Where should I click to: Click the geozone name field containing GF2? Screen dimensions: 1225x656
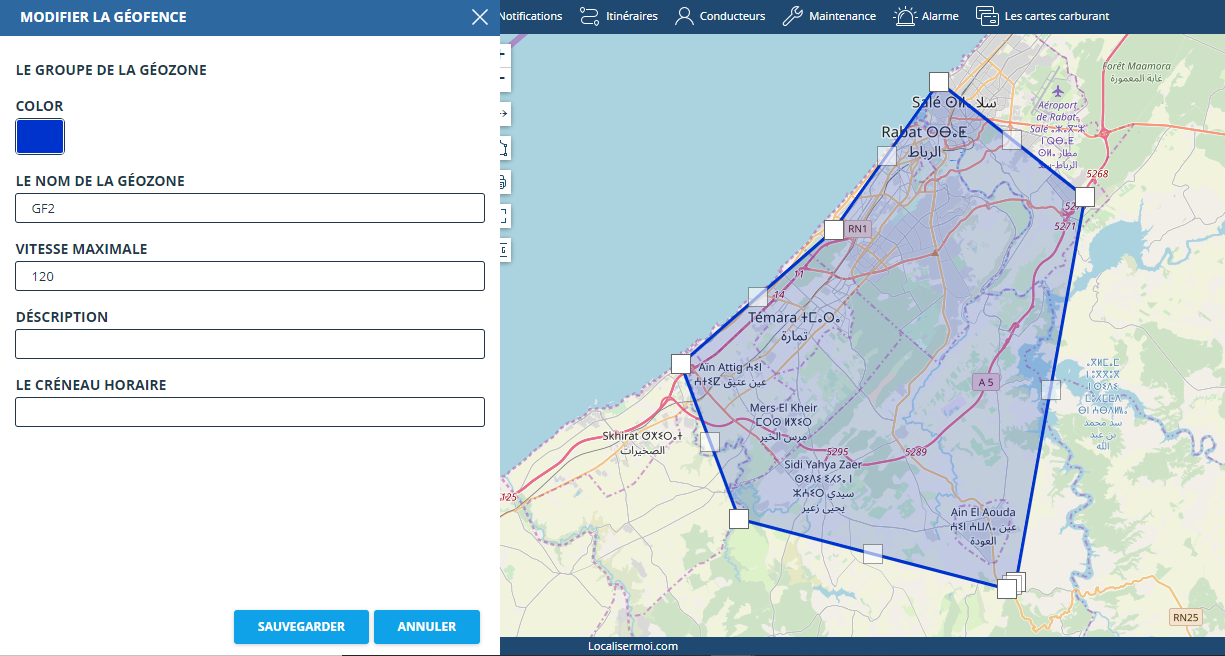[x=250, y=208]
